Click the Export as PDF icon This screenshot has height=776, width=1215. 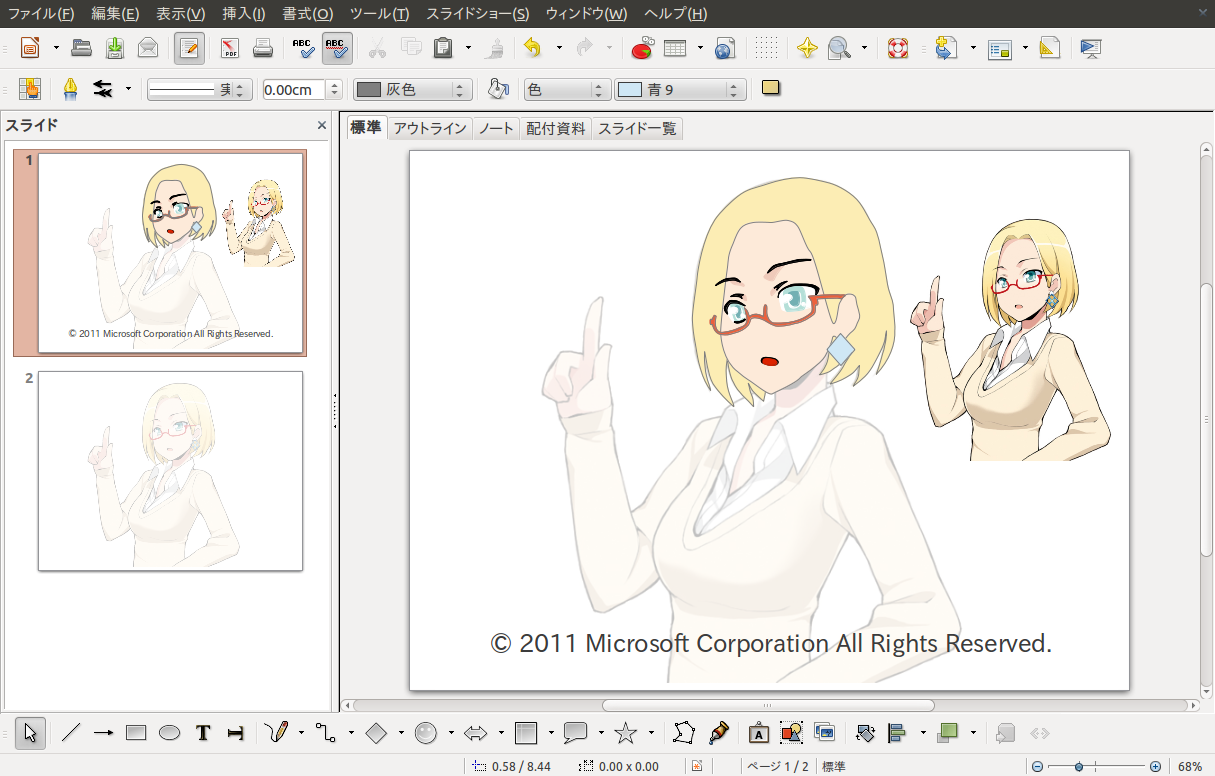(229, 48)
